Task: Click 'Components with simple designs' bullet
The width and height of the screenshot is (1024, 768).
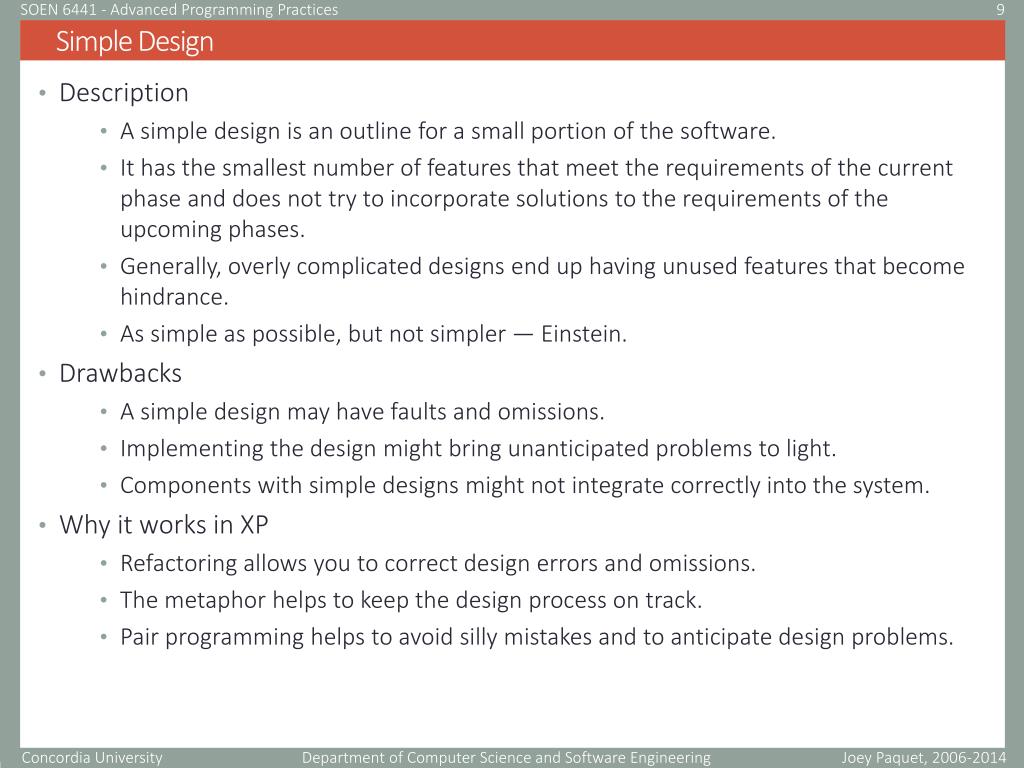Action: (524, 486)
